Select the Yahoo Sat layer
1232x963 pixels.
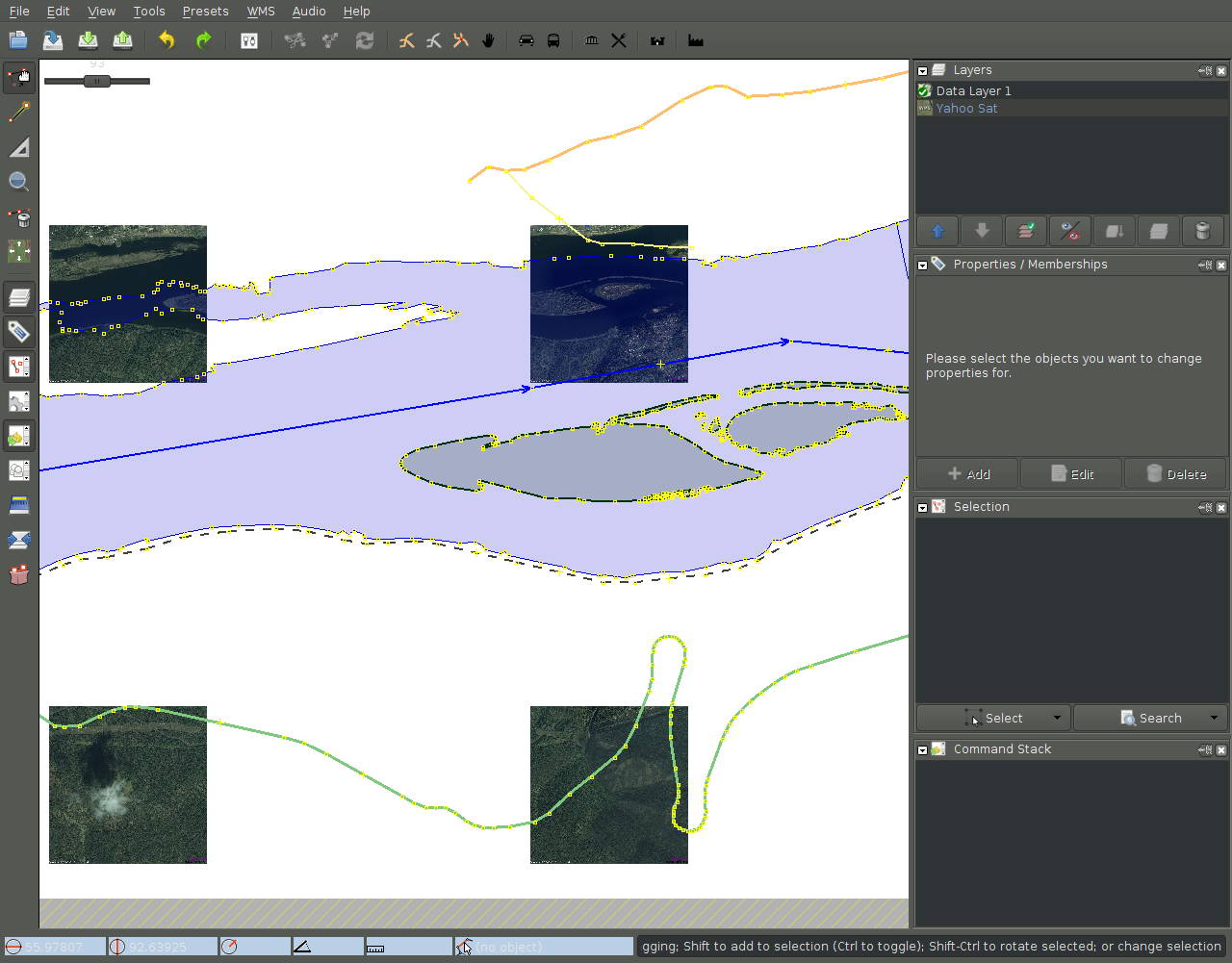point(966,109)
